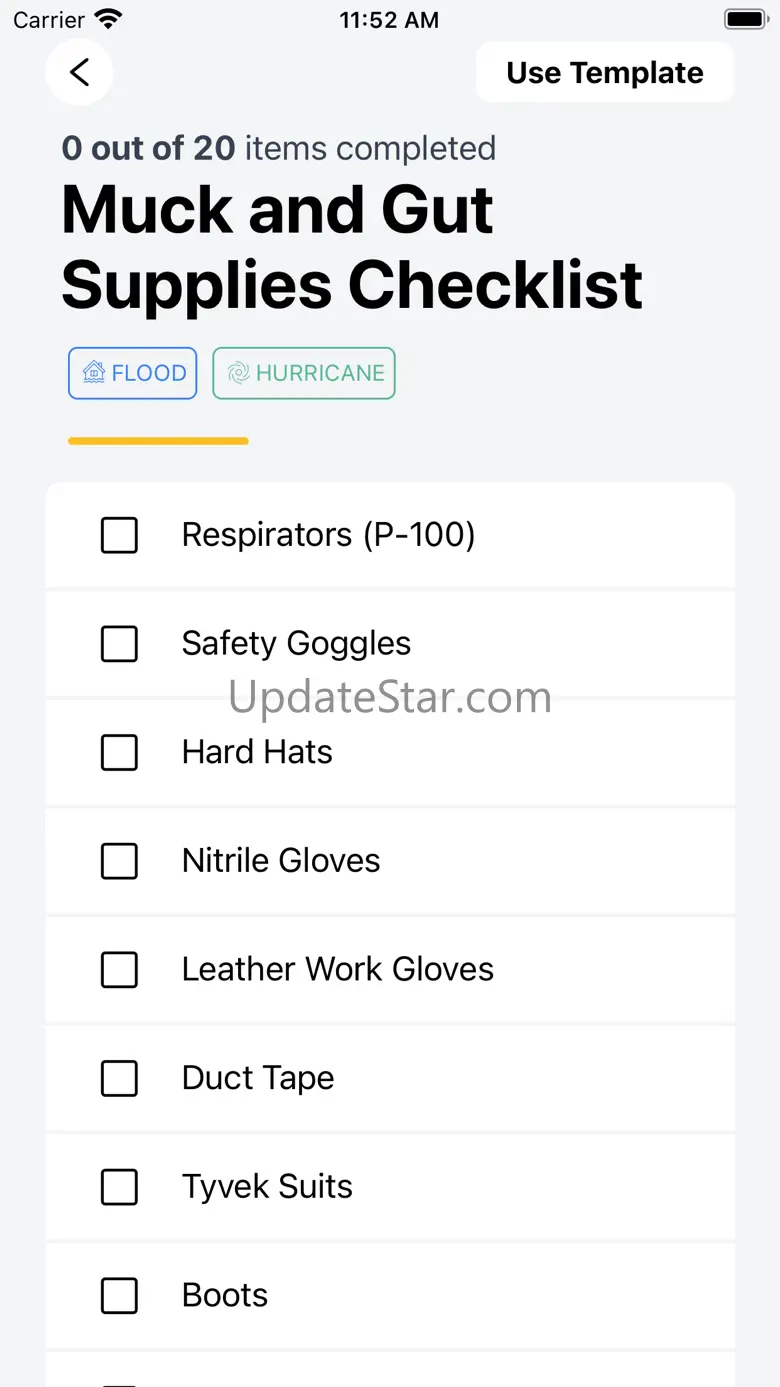
Task: Tick the Tyvek Suits checkbox
Action: (x=120, y=1187)
